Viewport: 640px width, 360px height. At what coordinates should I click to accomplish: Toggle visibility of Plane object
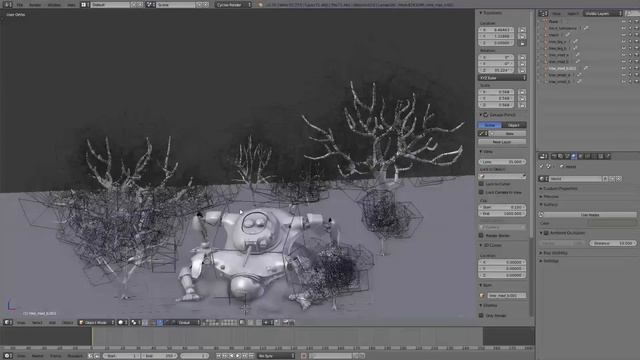click(624, 21)
